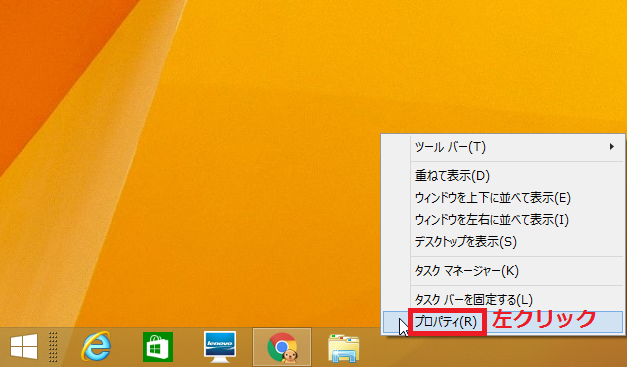Image resolution: width=627 pixels, height=367 pixels.
Task: Launch Internet Explorer from the taskbar
Action: point(96,346)
